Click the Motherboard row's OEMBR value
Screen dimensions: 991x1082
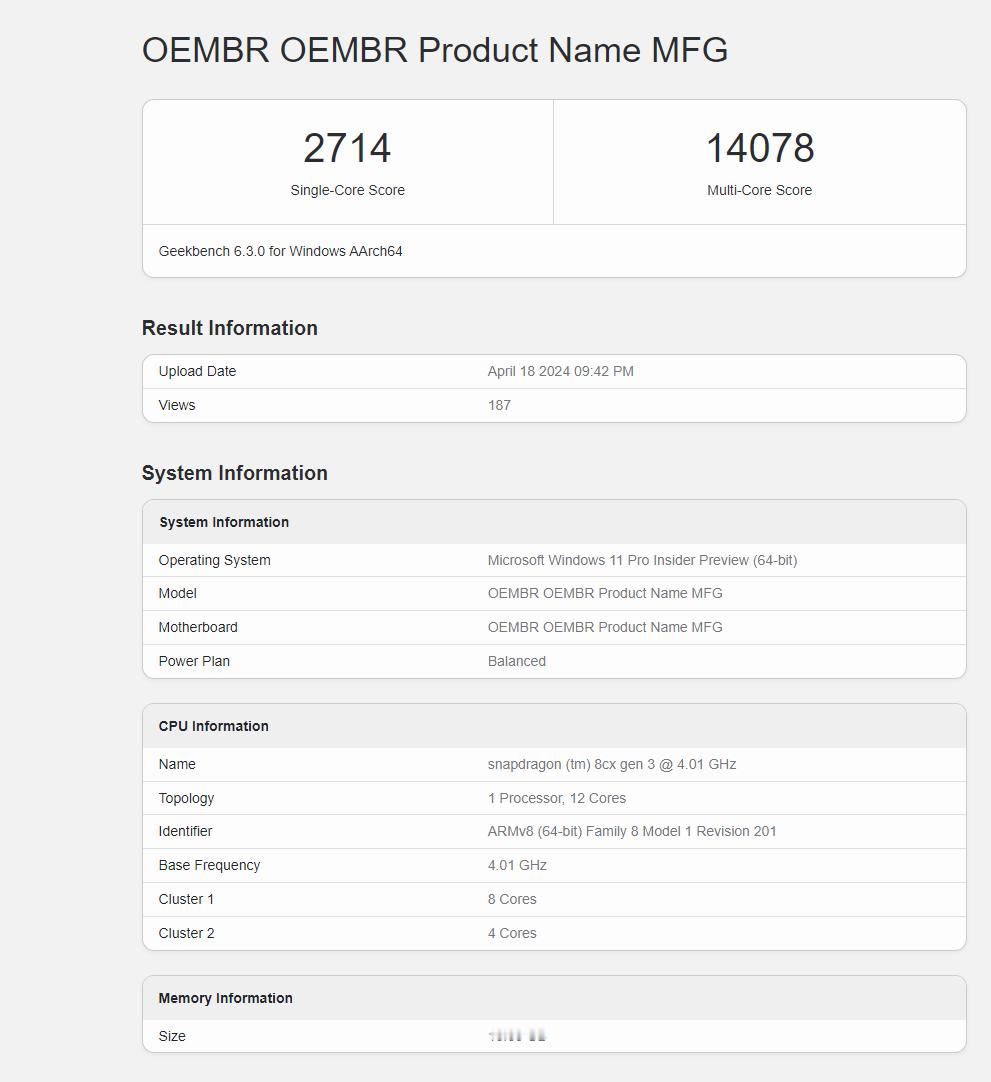[x=605, y=627]
